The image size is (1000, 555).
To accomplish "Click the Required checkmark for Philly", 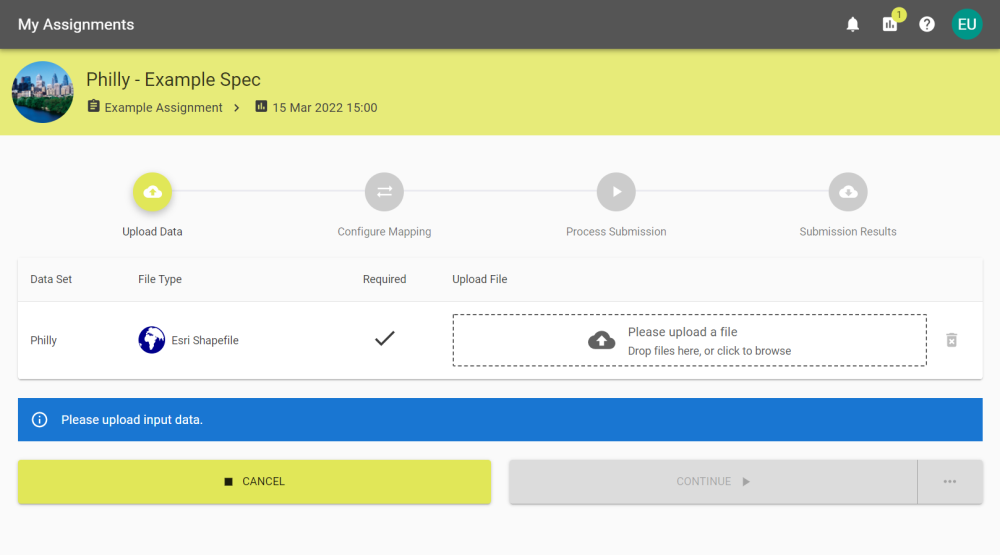I will coord(385,339).
